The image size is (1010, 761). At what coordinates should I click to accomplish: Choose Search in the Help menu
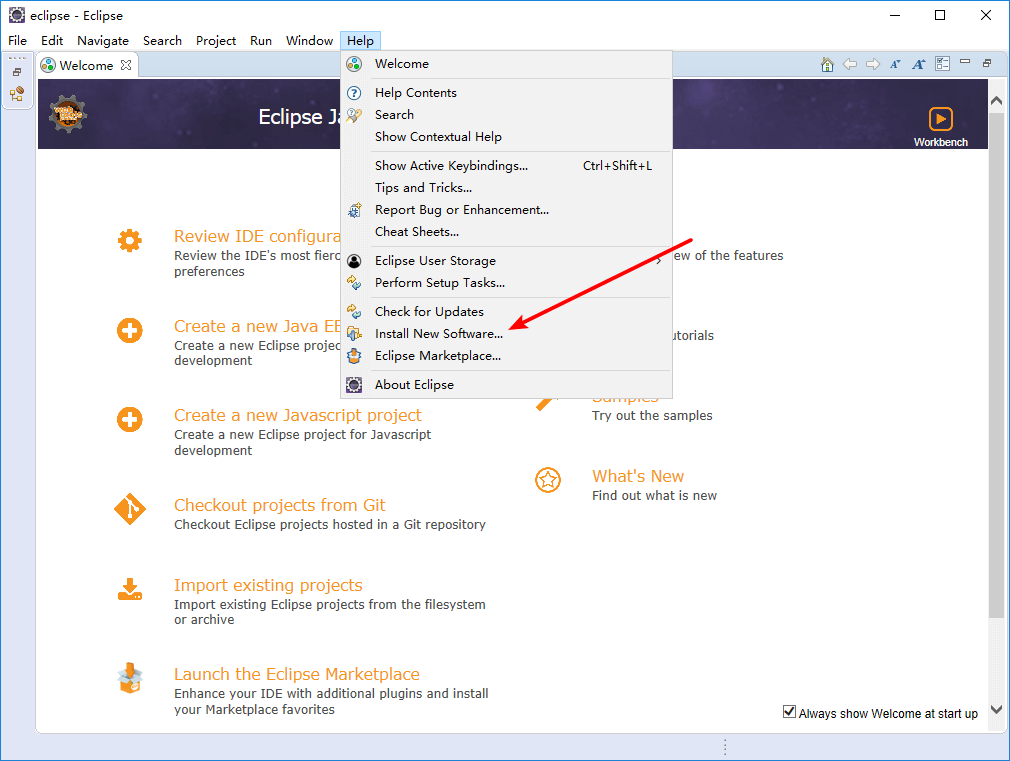506,115
